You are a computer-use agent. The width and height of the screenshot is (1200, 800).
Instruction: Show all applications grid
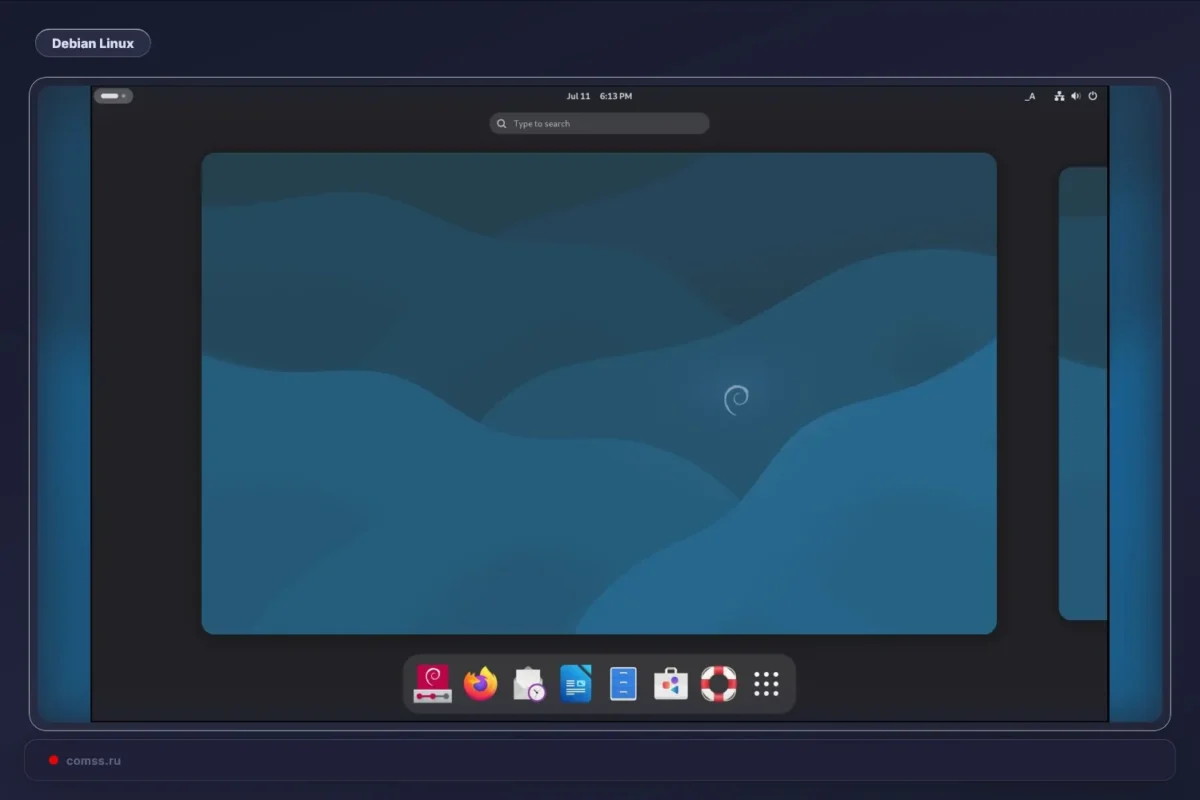(766, 684)
